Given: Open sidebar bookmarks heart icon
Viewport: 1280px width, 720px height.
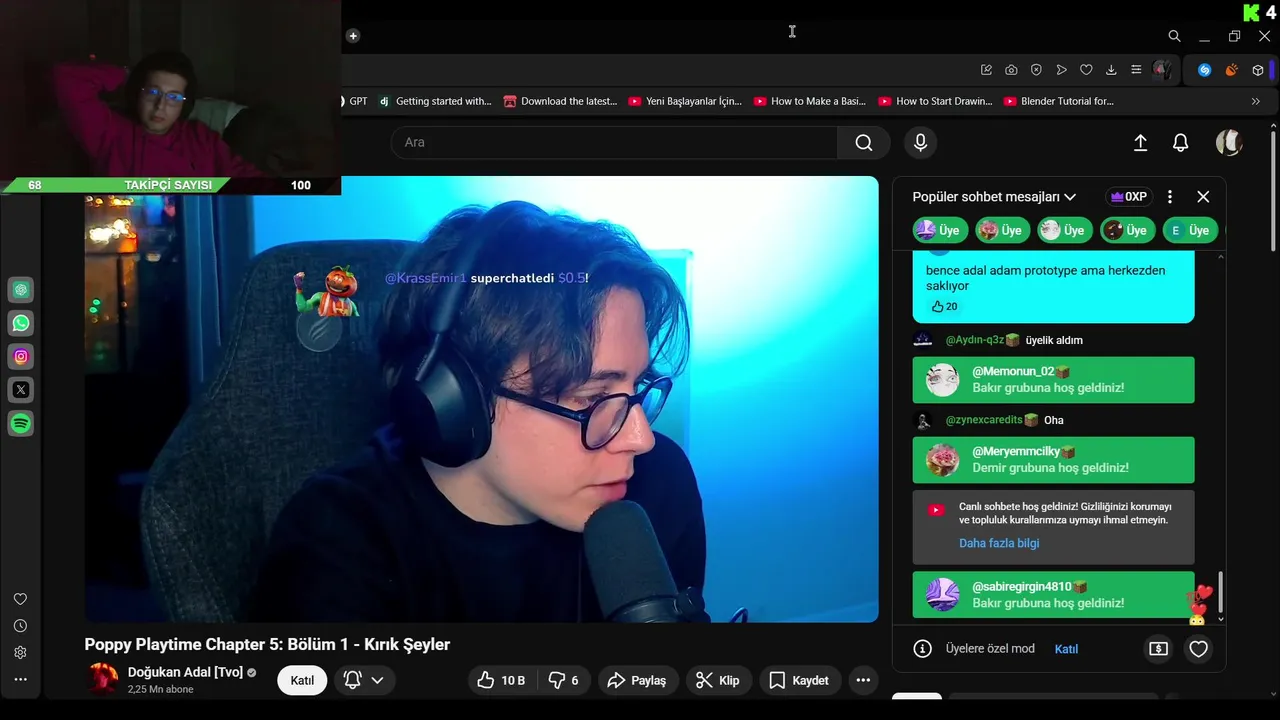Looking at the screenshot, I should tap(20, 599).
